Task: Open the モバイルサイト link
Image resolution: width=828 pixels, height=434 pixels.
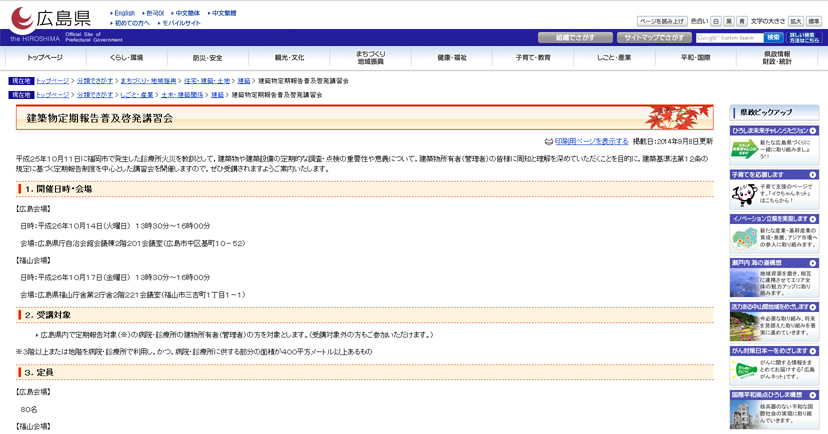Action: 181,23
